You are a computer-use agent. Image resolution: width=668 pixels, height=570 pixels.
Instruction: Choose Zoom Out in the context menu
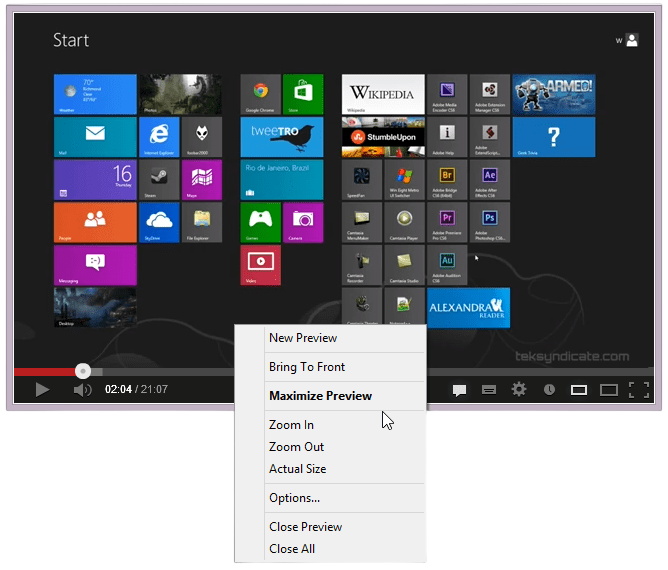click(296, 447)
